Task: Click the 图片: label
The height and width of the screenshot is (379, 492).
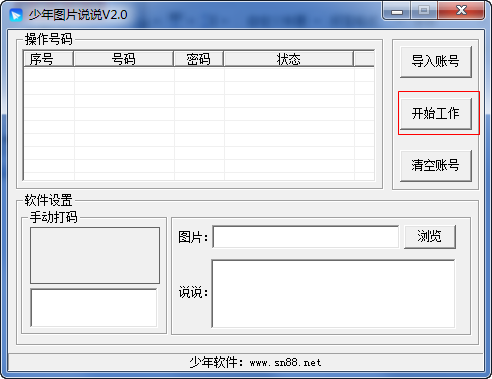Action: point(193,237)
